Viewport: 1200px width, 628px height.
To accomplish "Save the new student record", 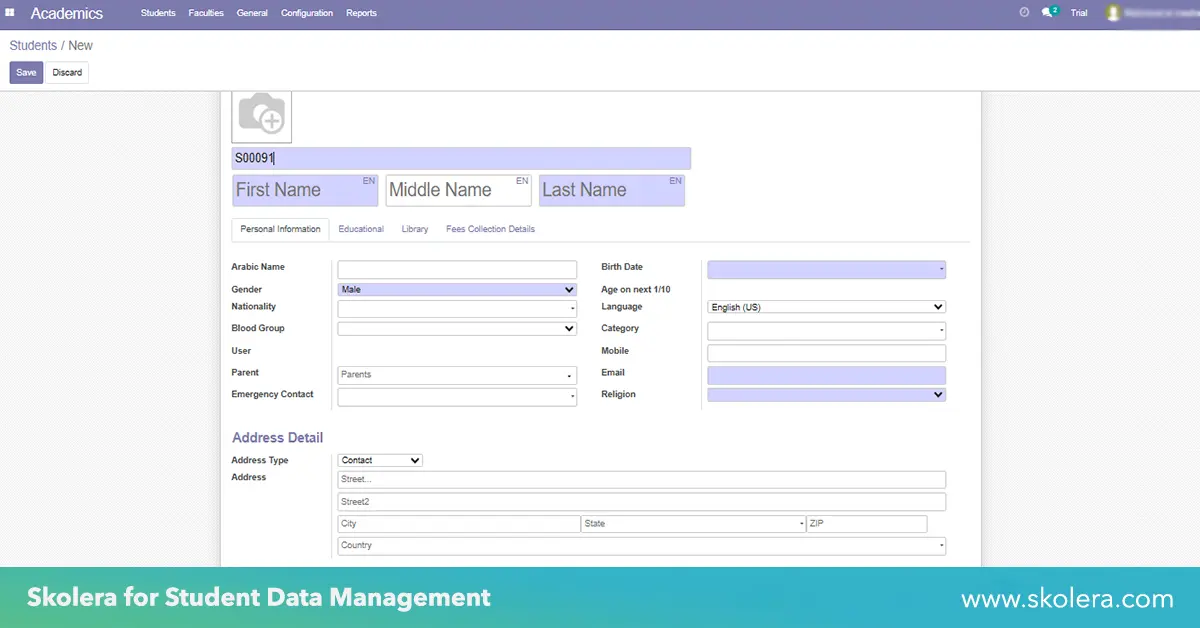I will coord(26,73).
